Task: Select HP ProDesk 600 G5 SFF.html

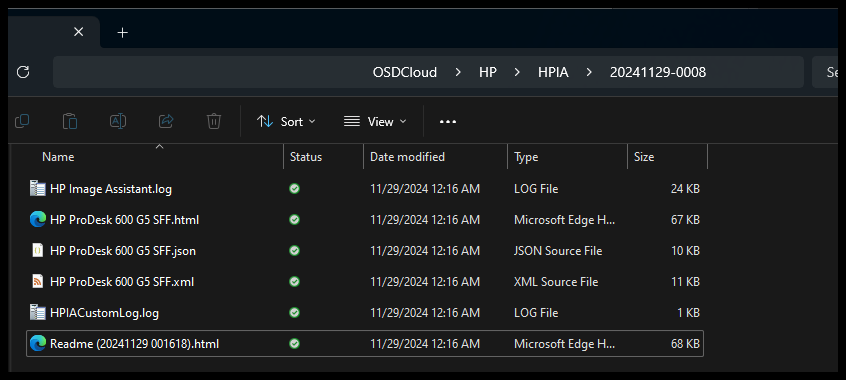Action: 125,220
